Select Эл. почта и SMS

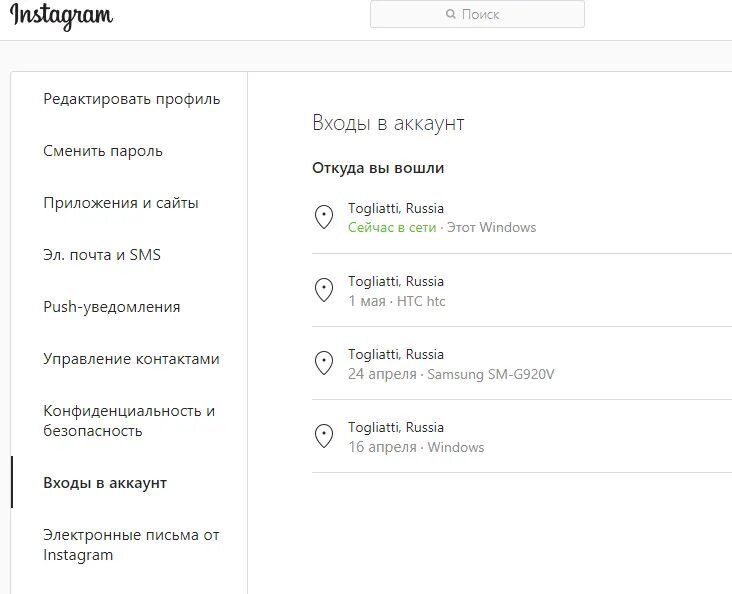pos(102,255)
